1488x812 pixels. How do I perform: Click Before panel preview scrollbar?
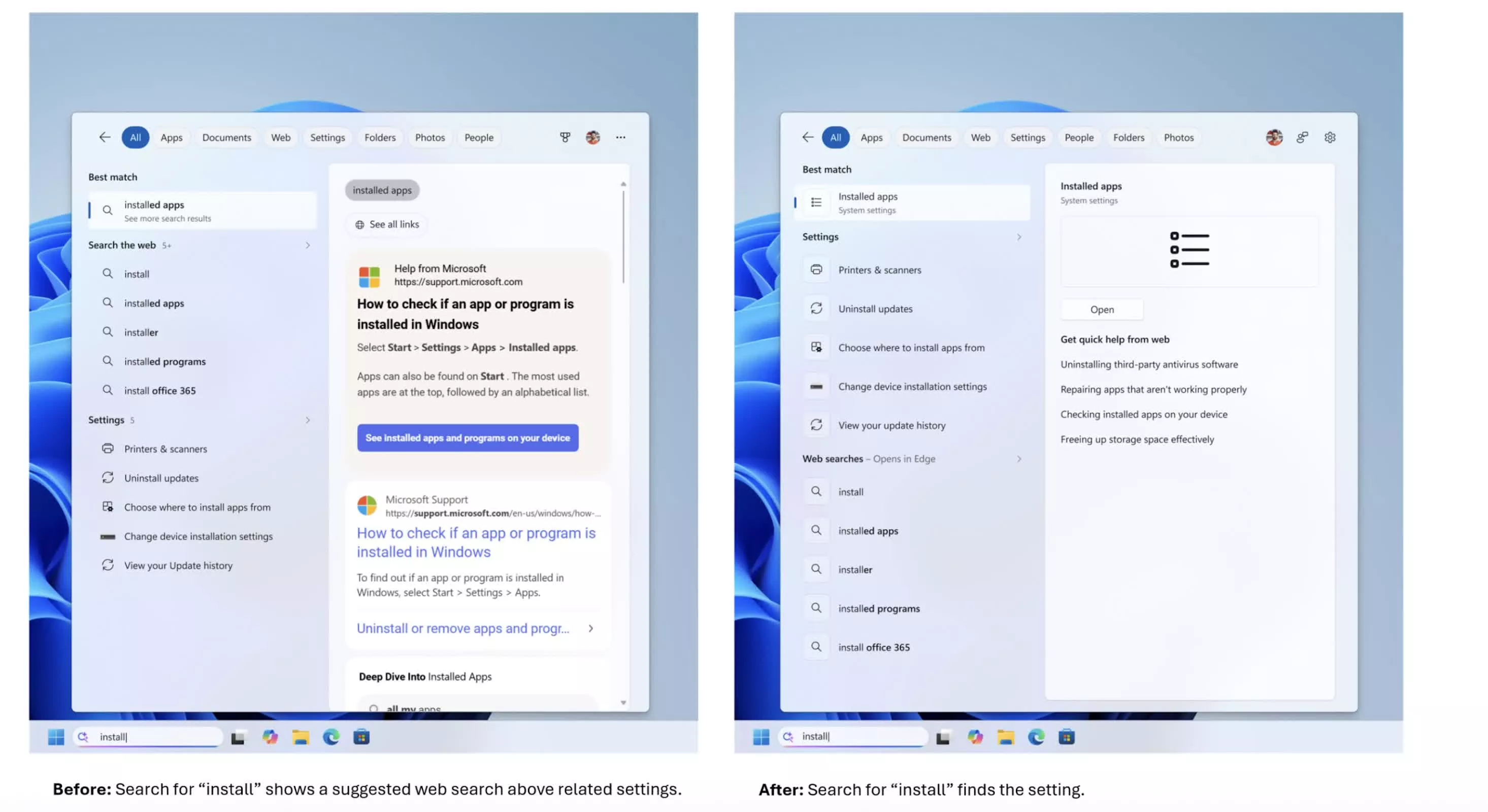point(623,238)
